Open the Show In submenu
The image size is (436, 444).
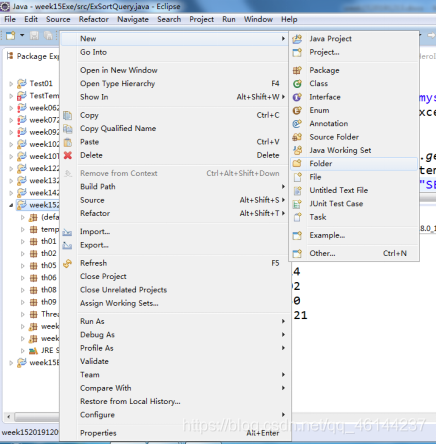coord(175,97)
